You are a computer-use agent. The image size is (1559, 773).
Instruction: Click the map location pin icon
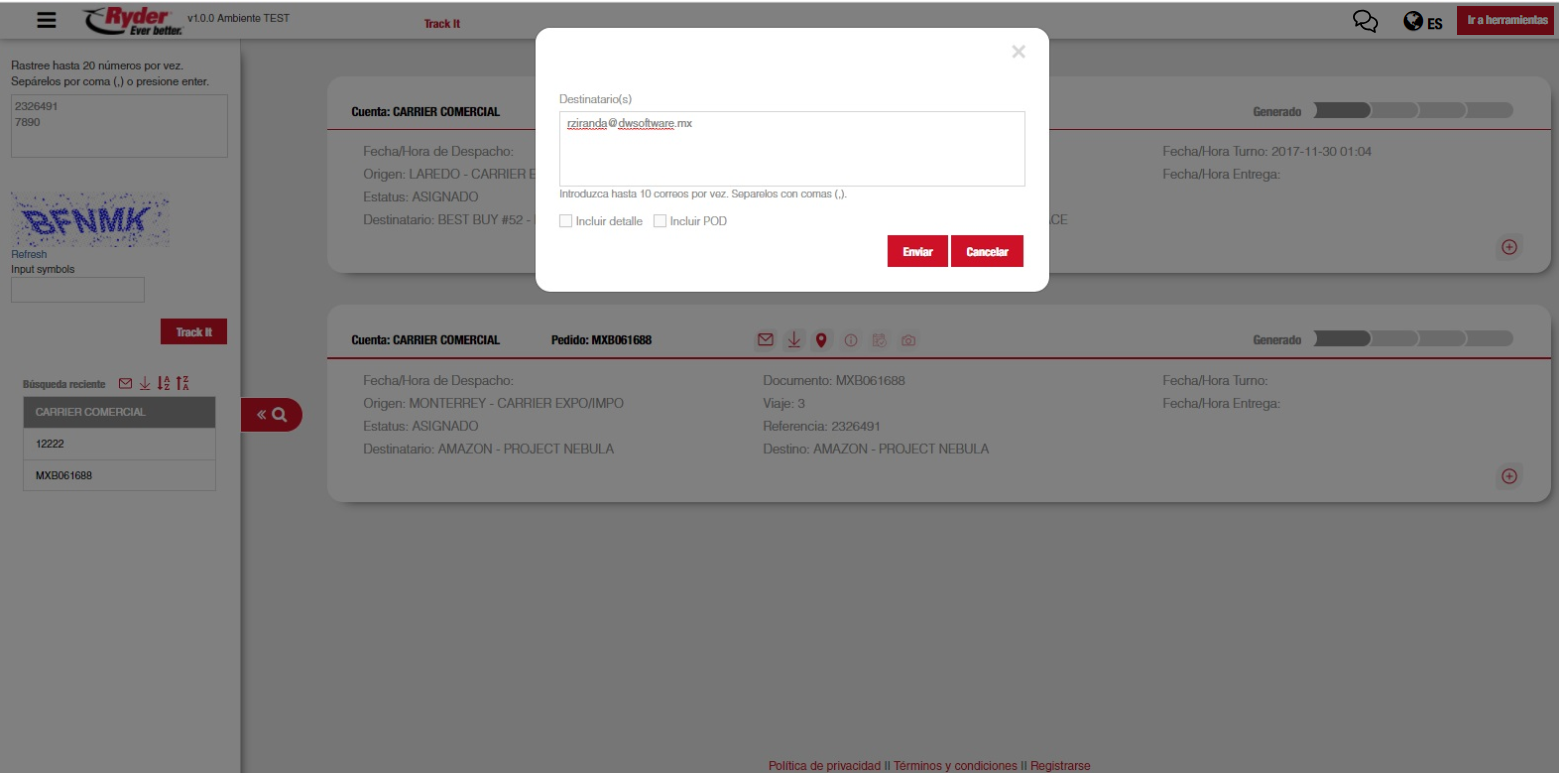pyautogui.click(x=822, y=340)
